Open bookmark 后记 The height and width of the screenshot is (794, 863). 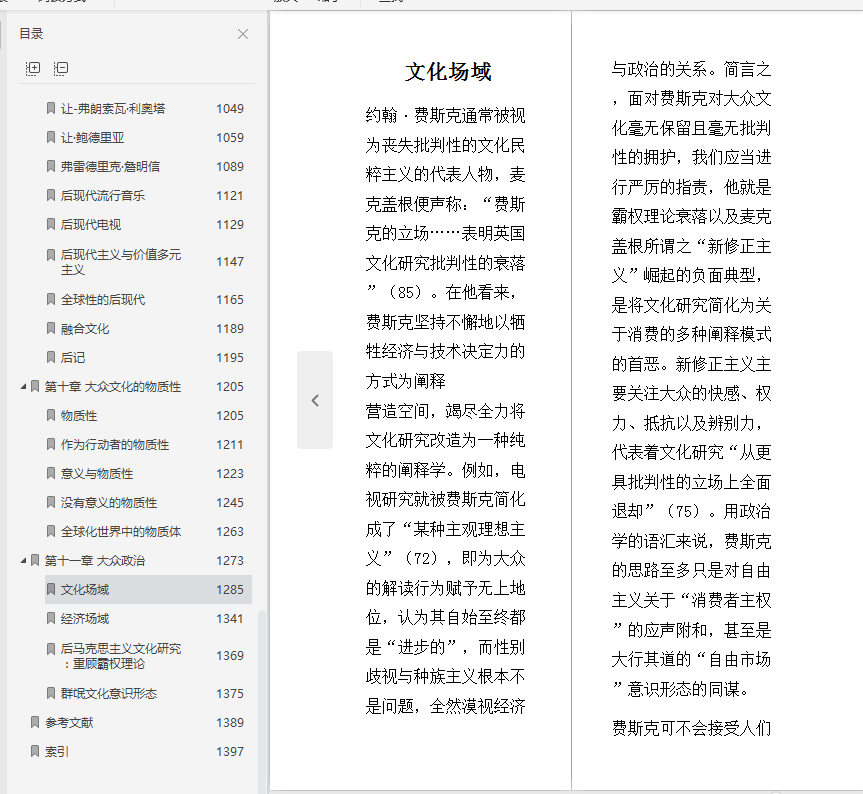click(73, 358)
